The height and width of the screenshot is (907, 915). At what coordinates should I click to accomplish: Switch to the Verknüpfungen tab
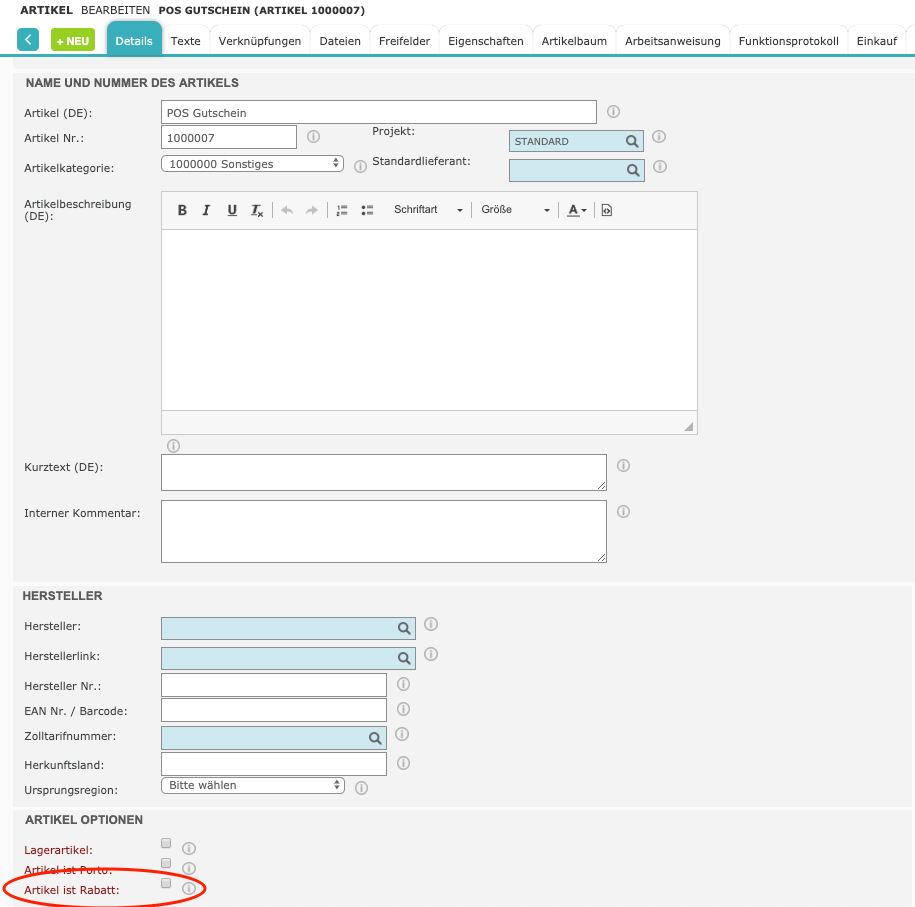(260, 41)
